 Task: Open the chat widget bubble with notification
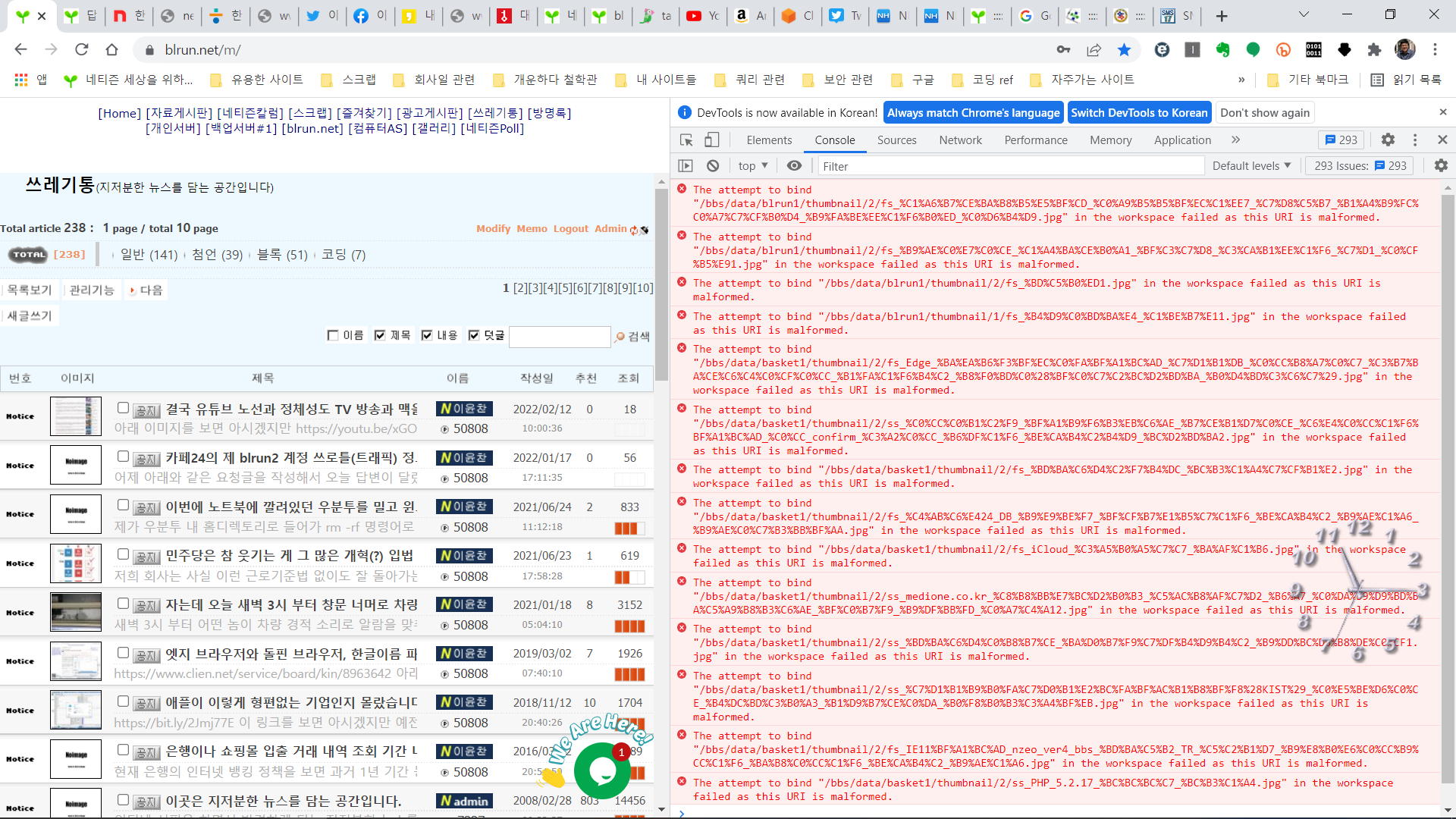[602, 770]
